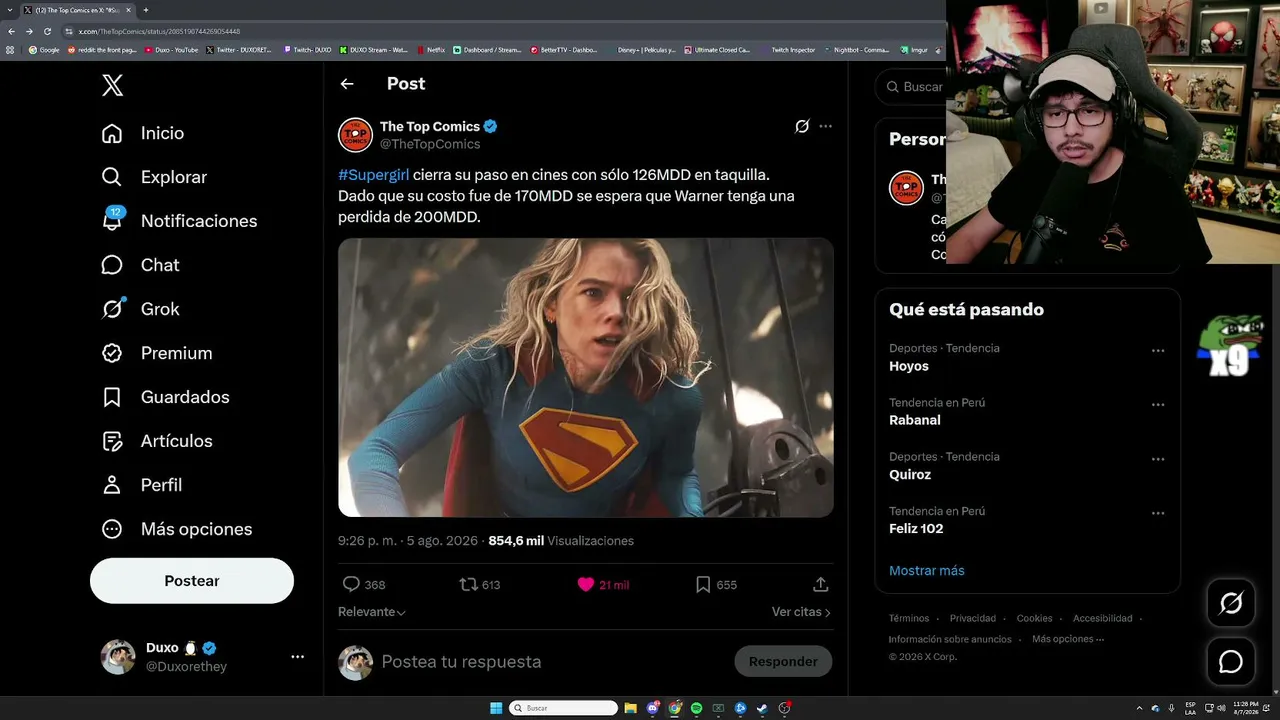Open the Netflix bookmark

pyautogui.click(x=431, y=50)
